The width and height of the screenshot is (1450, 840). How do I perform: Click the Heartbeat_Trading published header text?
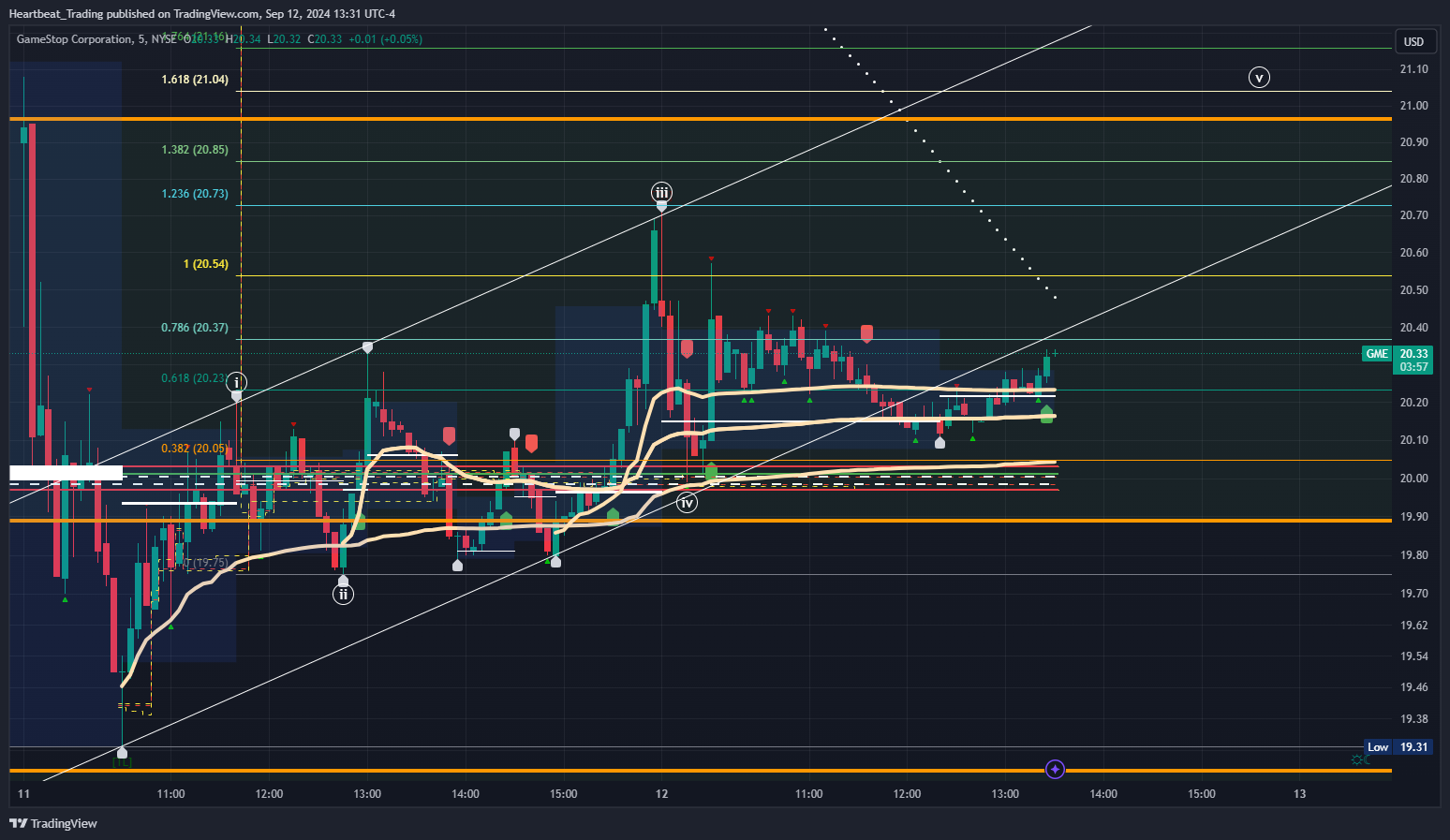pyautogui.click(x=202, y=13)
